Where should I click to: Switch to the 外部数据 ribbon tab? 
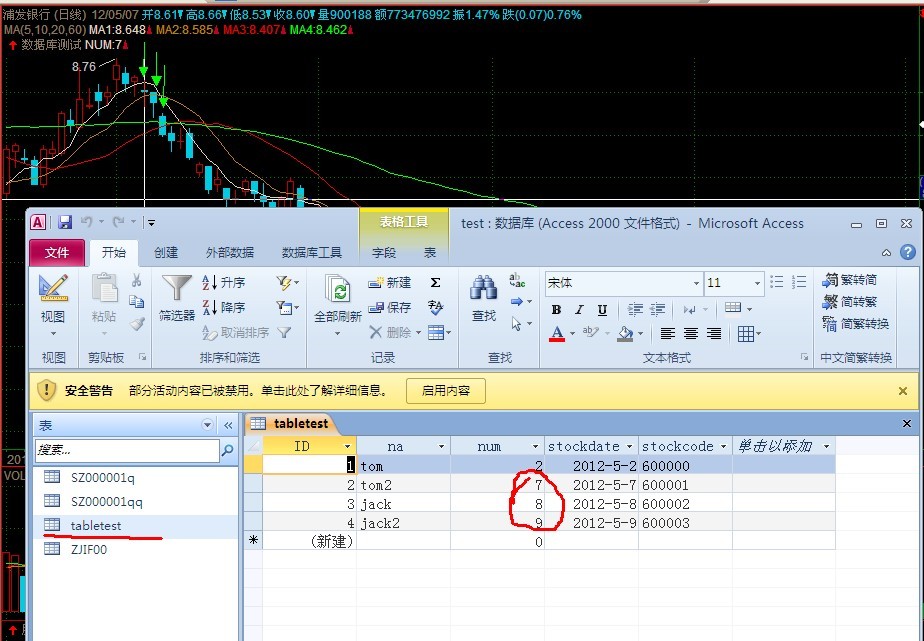[230, 253]
